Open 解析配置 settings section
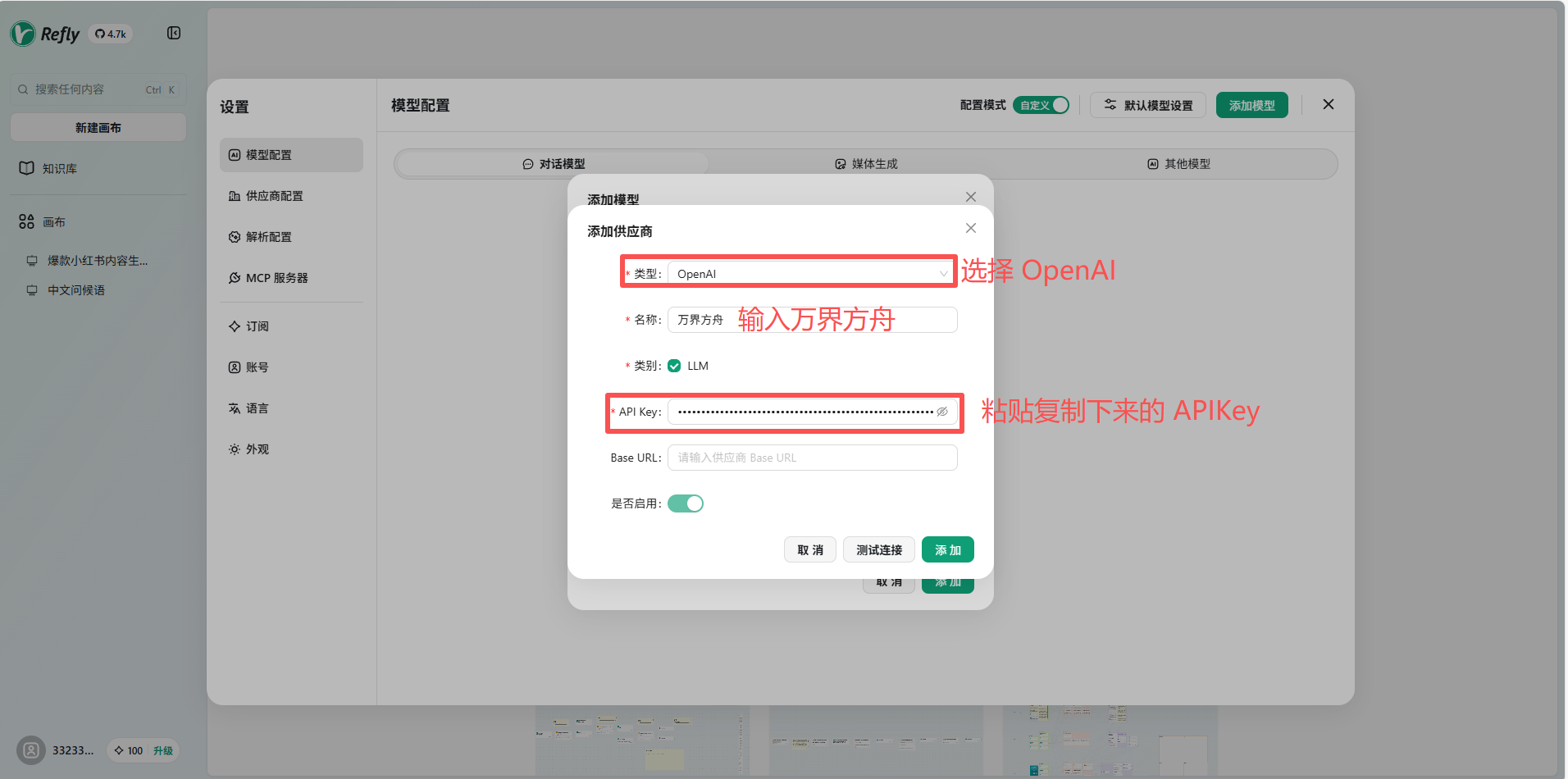Image resolution: width=1568 pixels, height=779 pixels. (x=268, y=237)
